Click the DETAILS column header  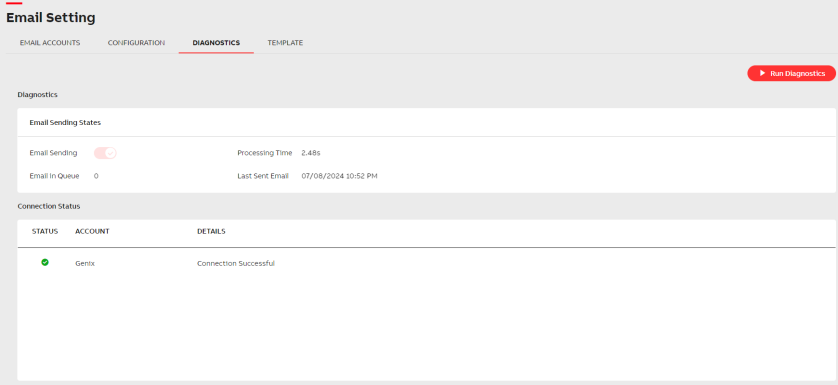(211, 232)
